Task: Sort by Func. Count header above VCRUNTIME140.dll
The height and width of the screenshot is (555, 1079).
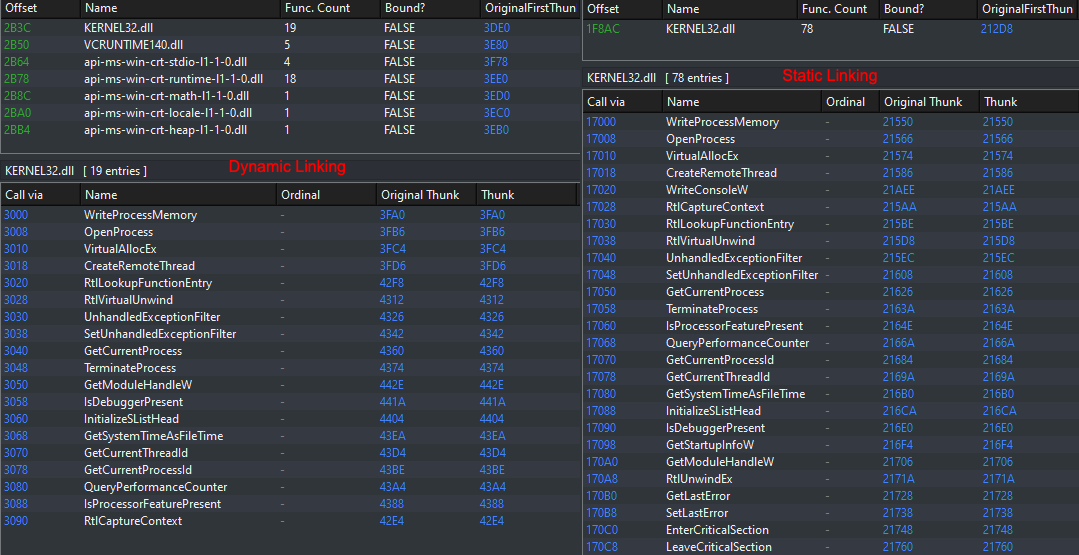Action: [x=328, y=8]
